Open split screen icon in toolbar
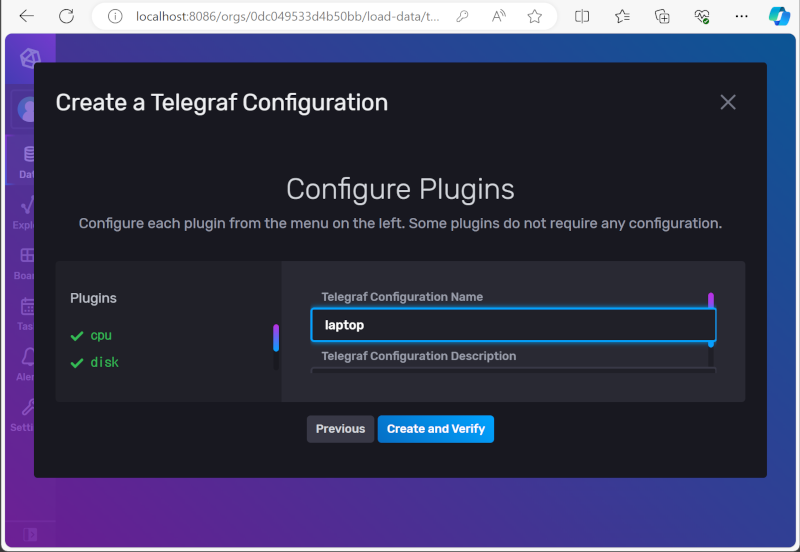Image resolution: width=800 pixels, height=552 pixels. pos(582,17)
